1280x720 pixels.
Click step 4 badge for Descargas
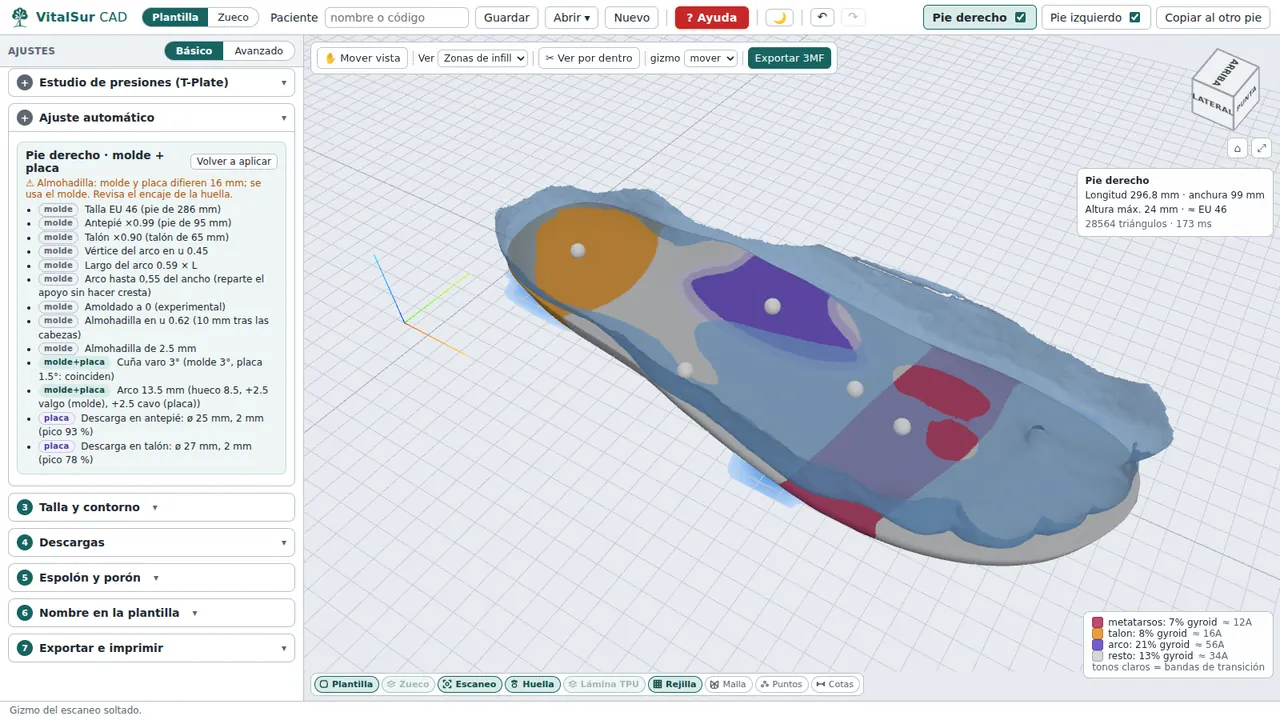click(25, 542)
